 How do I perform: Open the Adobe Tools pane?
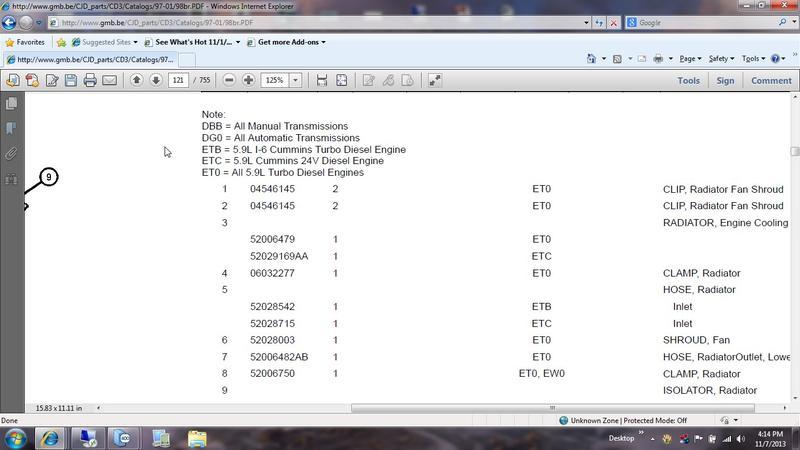click(688, 81)
